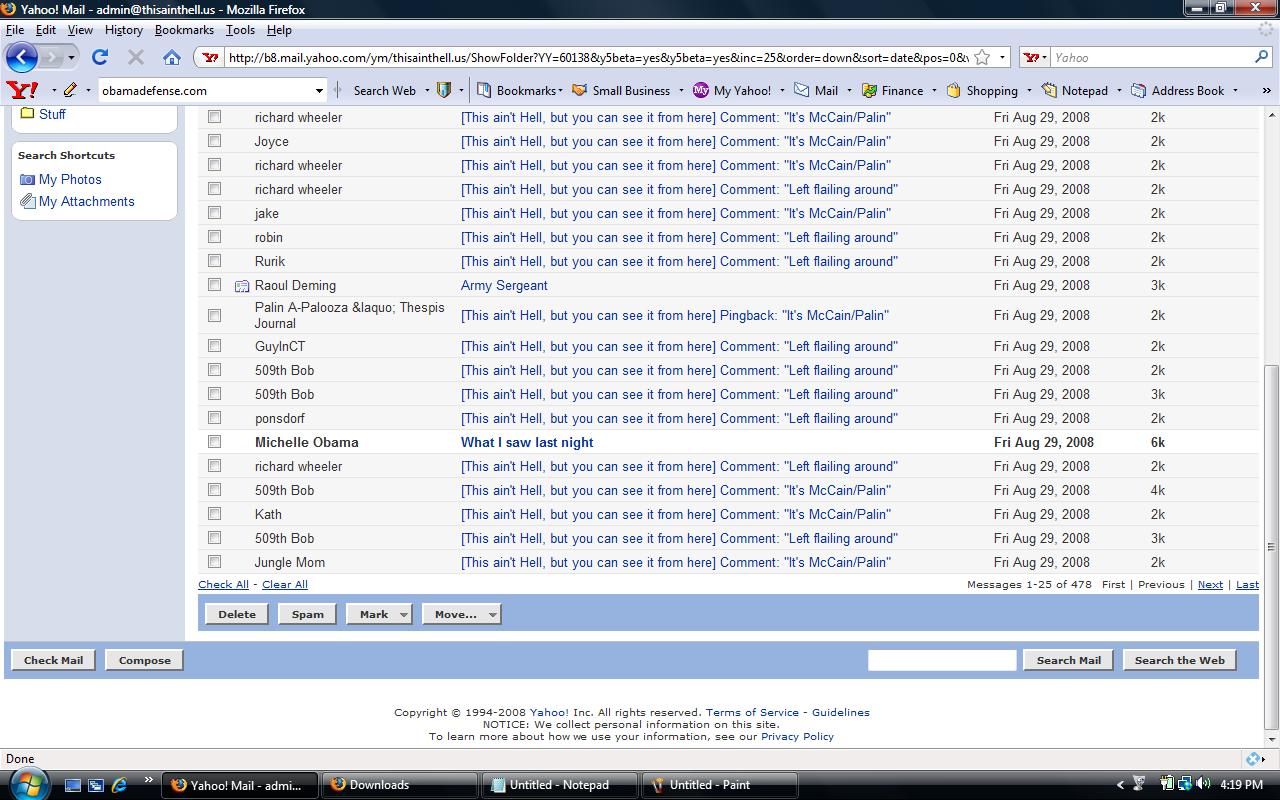
Task: Click the Yahoo! toolbar logo icon
Action: pos(22,90)
